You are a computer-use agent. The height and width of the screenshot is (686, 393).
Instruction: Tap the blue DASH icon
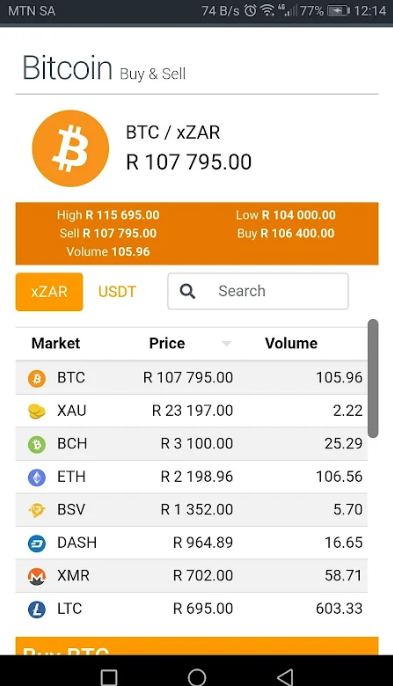click(x=37, y=543)
